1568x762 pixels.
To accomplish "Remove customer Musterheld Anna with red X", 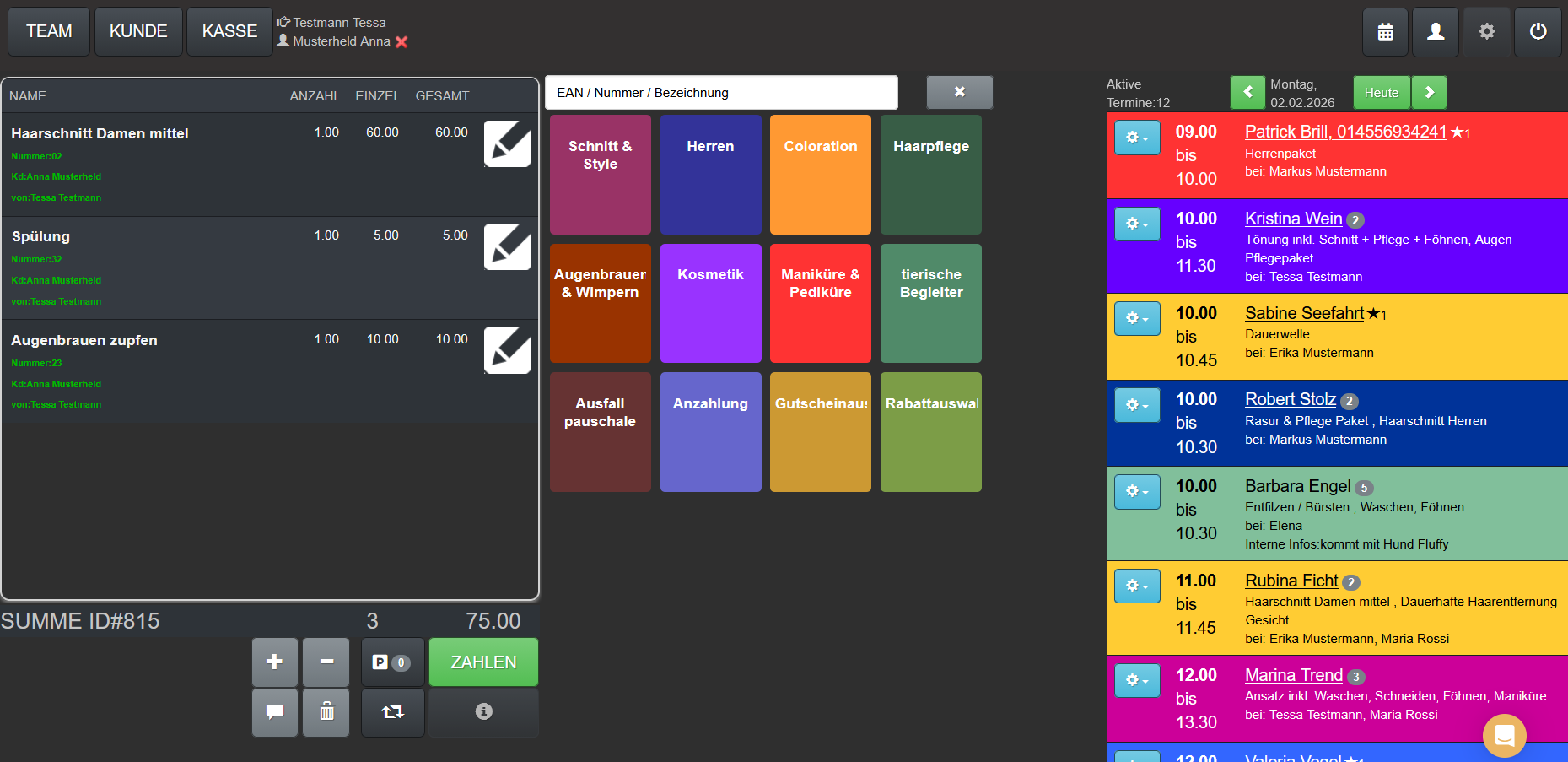I will pos(401,42).
